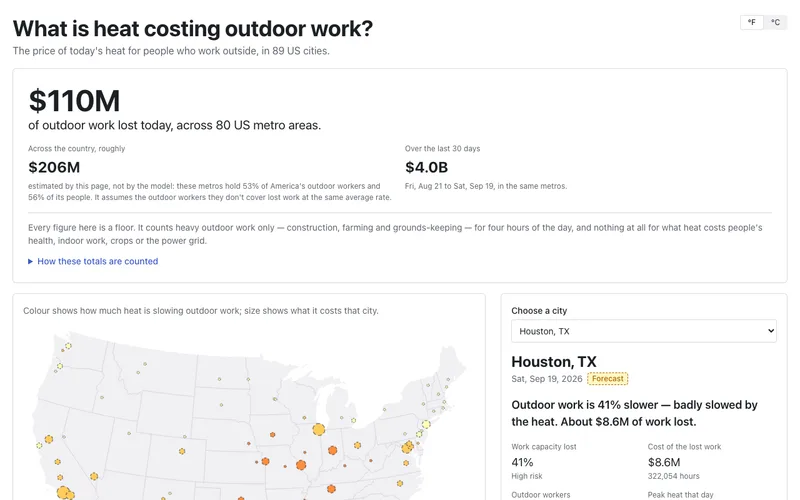This screenshot has width=800, height=500.
Task: Click the 'Houston, TX' city heading
Action: (x=554, y=362)
